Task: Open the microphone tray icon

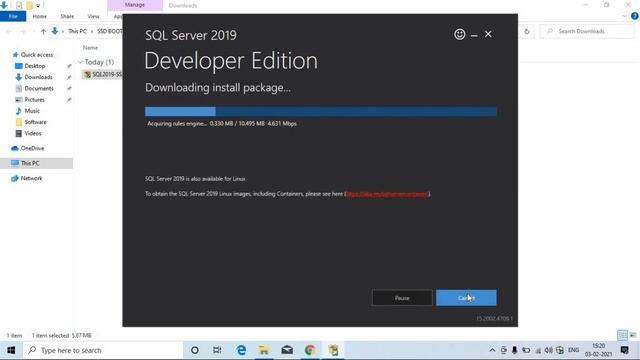Action: click(514, 350)
